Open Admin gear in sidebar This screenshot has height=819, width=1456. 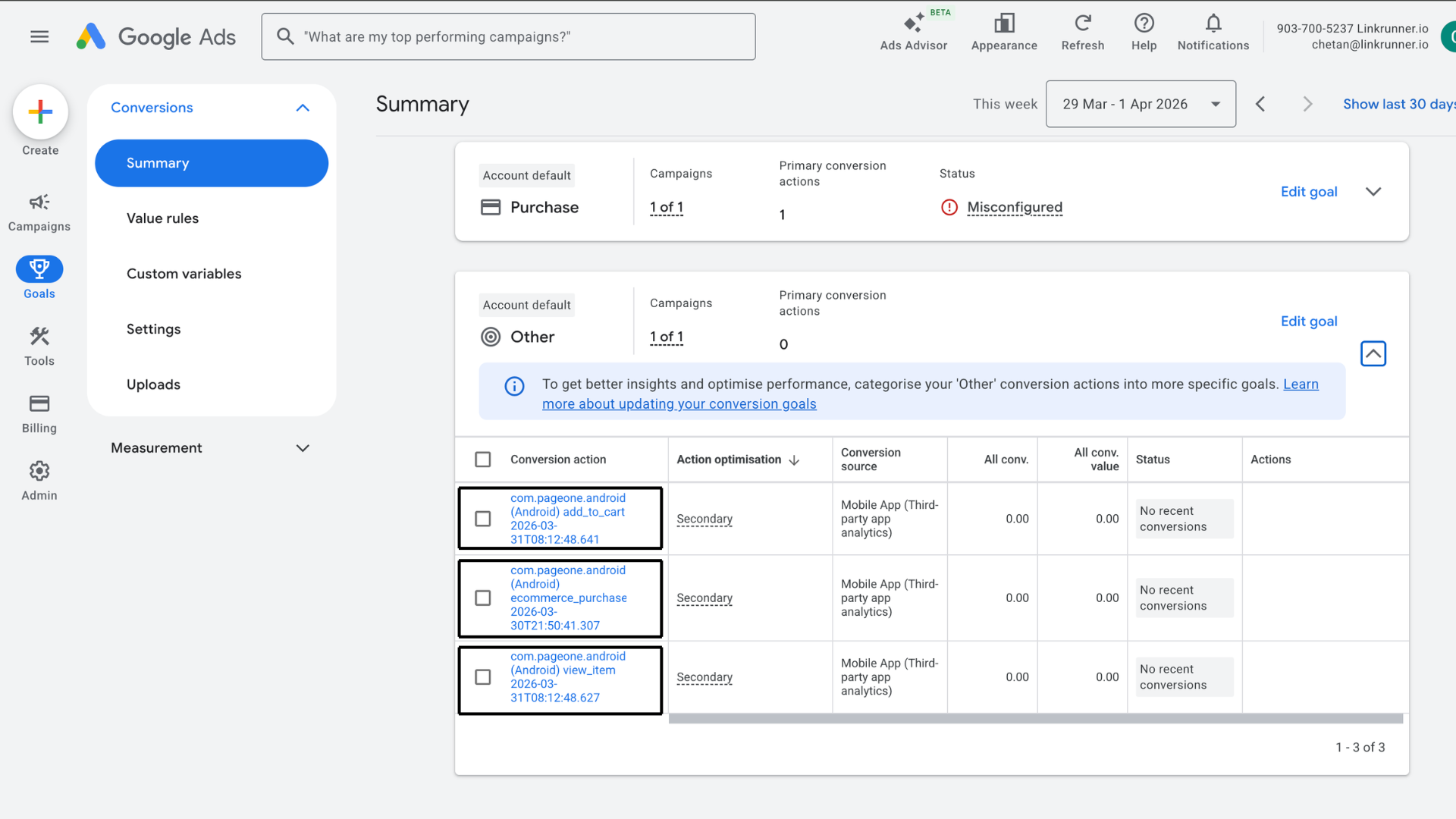[39, 481]
